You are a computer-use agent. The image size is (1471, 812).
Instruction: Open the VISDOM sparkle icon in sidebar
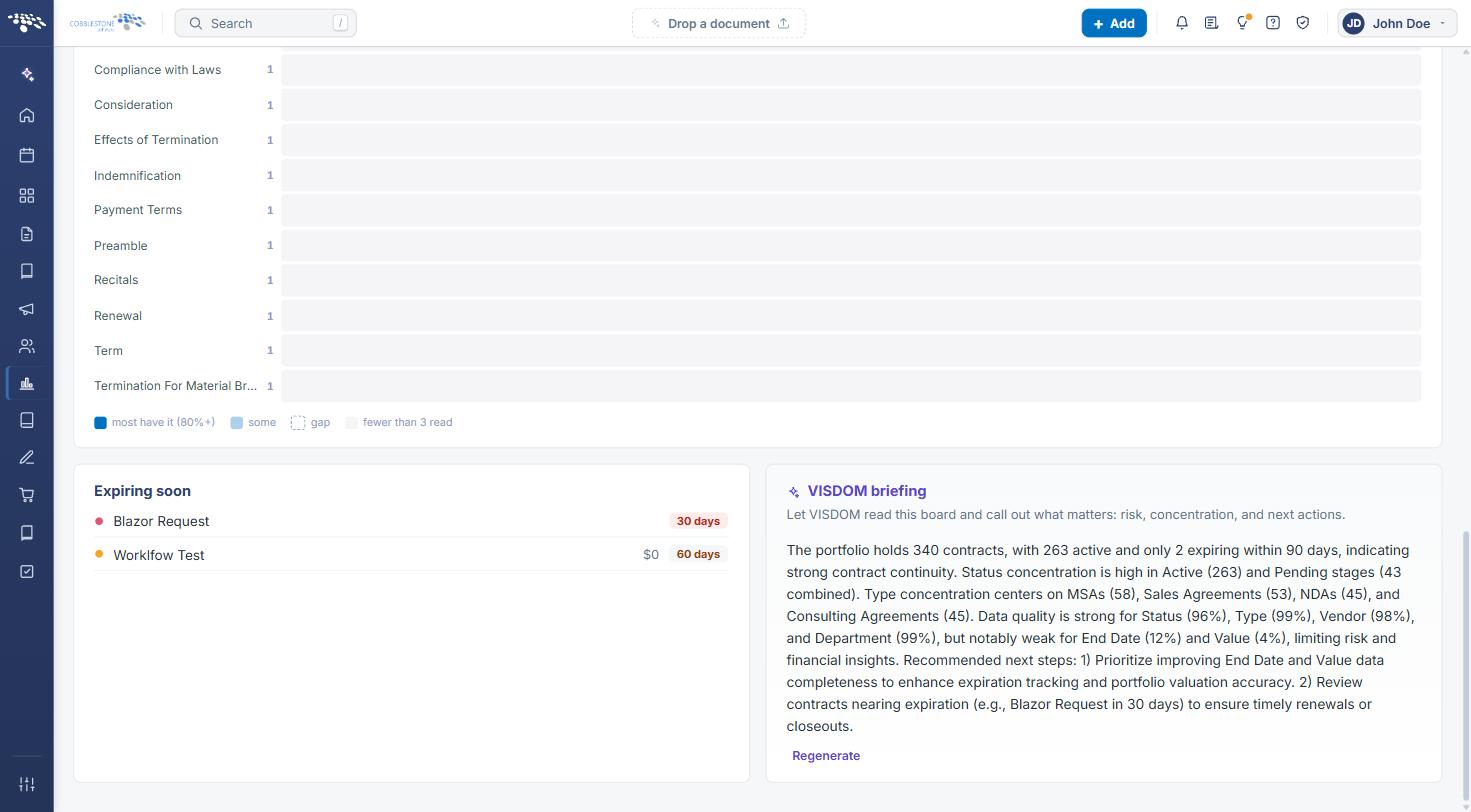pos(27,75)
